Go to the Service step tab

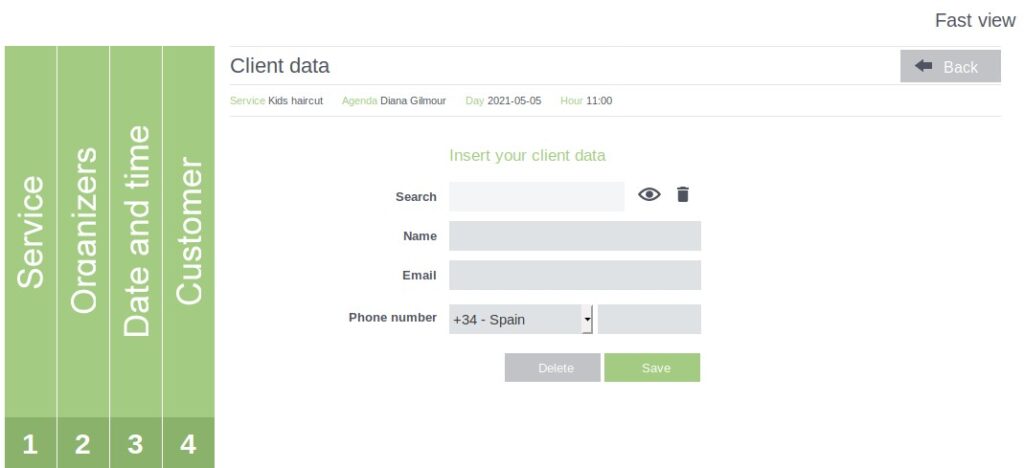point(31,232)
